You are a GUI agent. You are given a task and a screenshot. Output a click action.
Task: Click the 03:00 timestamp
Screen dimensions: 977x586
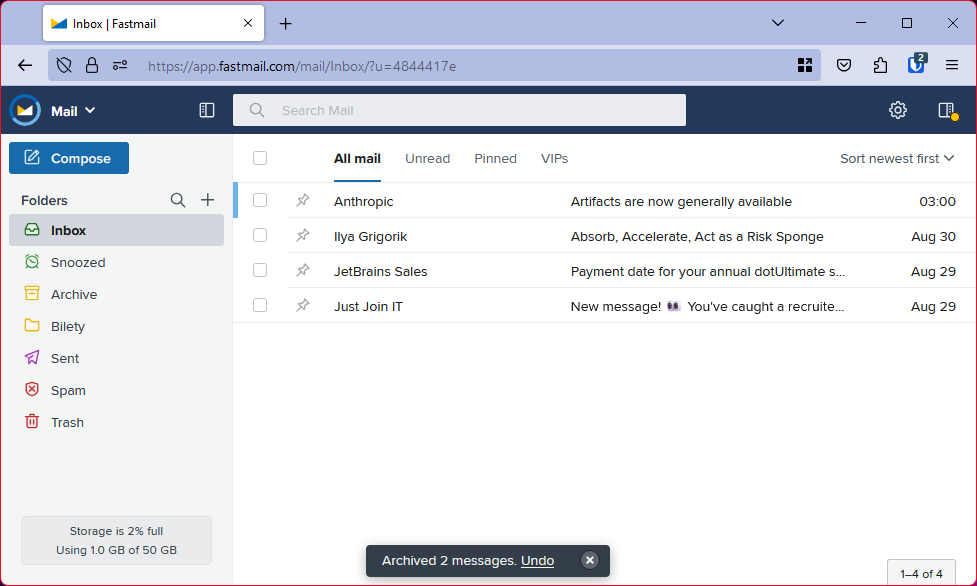937,201
